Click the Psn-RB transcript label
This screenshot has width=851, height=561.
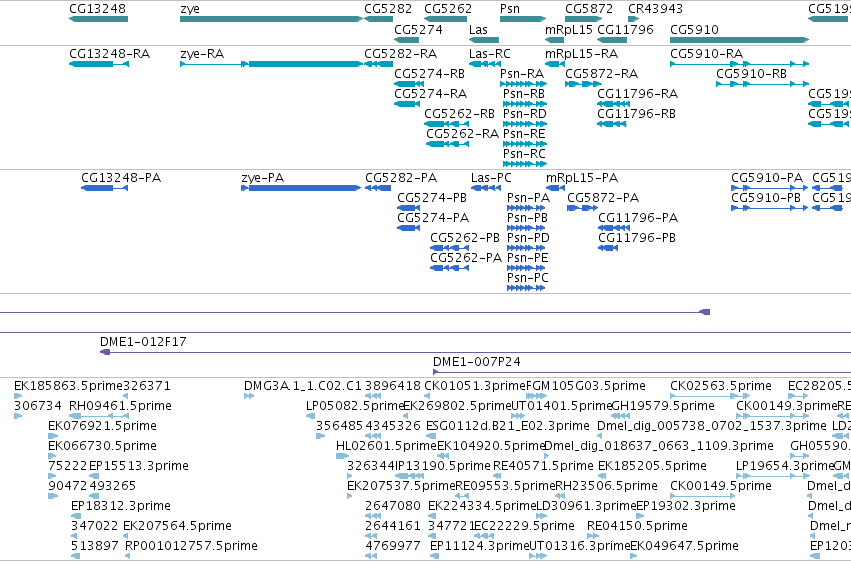524,94
